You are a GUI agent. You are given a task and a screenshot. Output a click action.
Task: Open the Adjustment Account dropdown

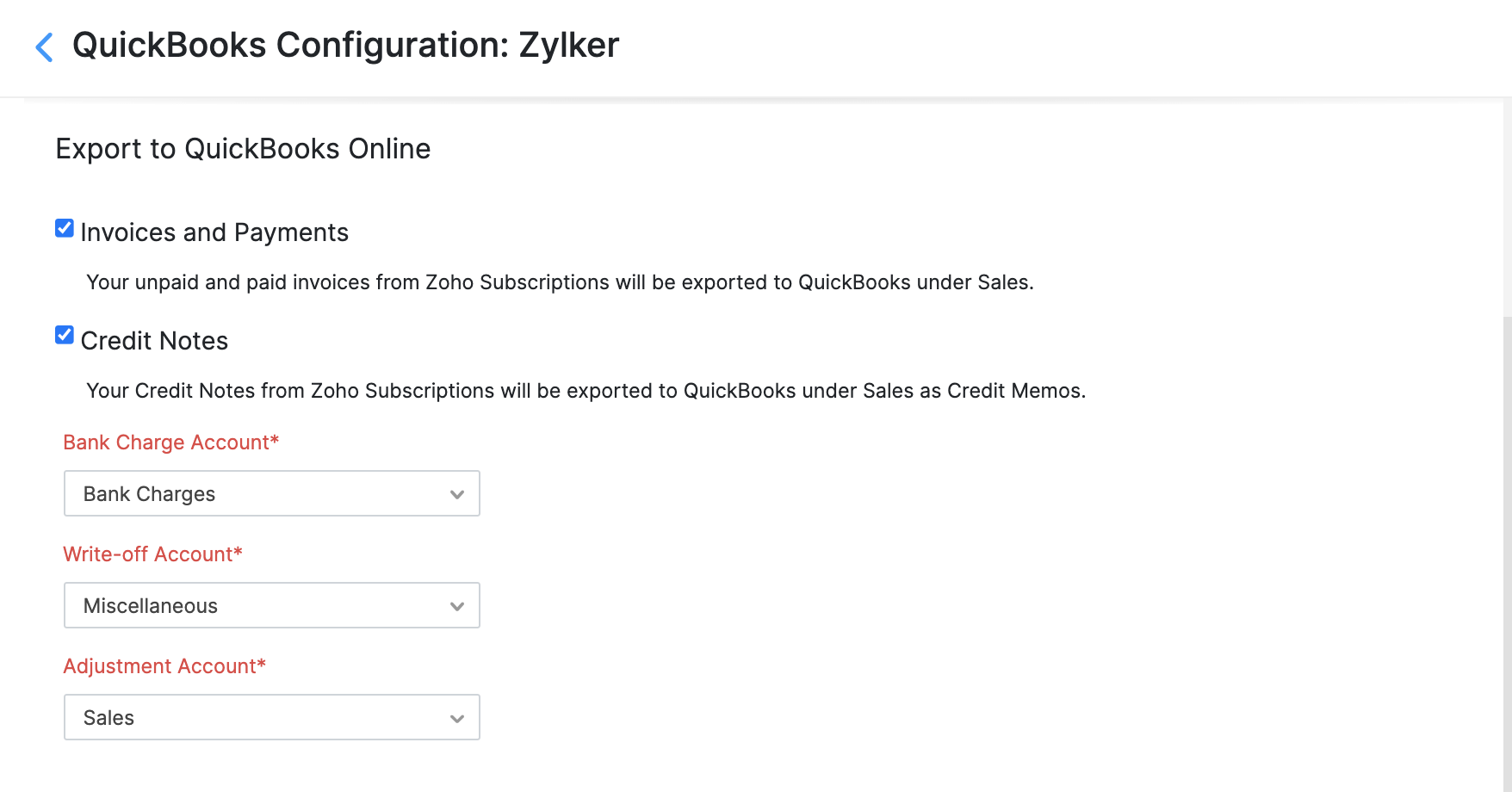click(271, 717)
